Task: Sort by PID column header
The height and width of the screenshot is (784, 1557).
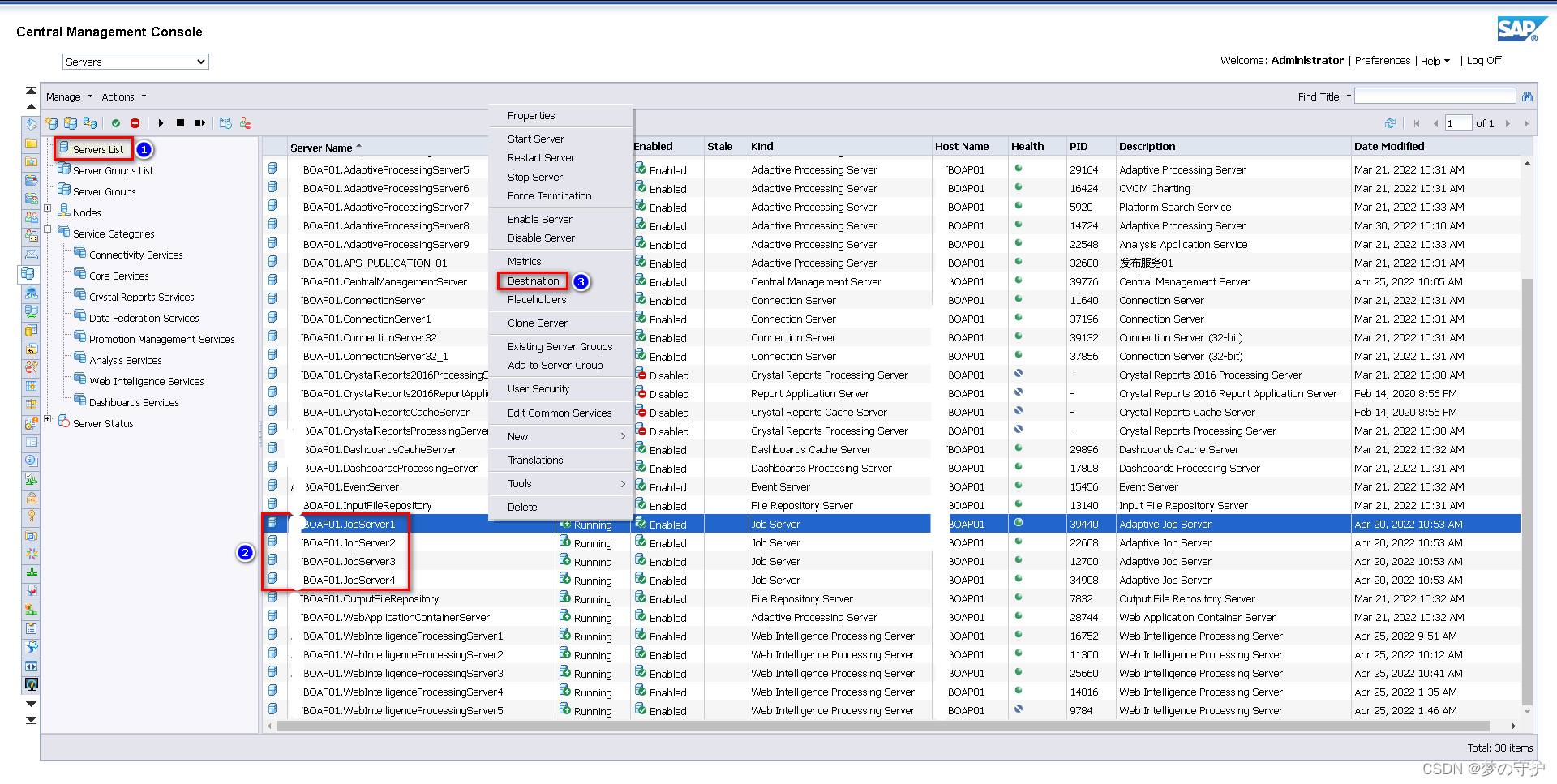Action: [x=1079, y=147]
